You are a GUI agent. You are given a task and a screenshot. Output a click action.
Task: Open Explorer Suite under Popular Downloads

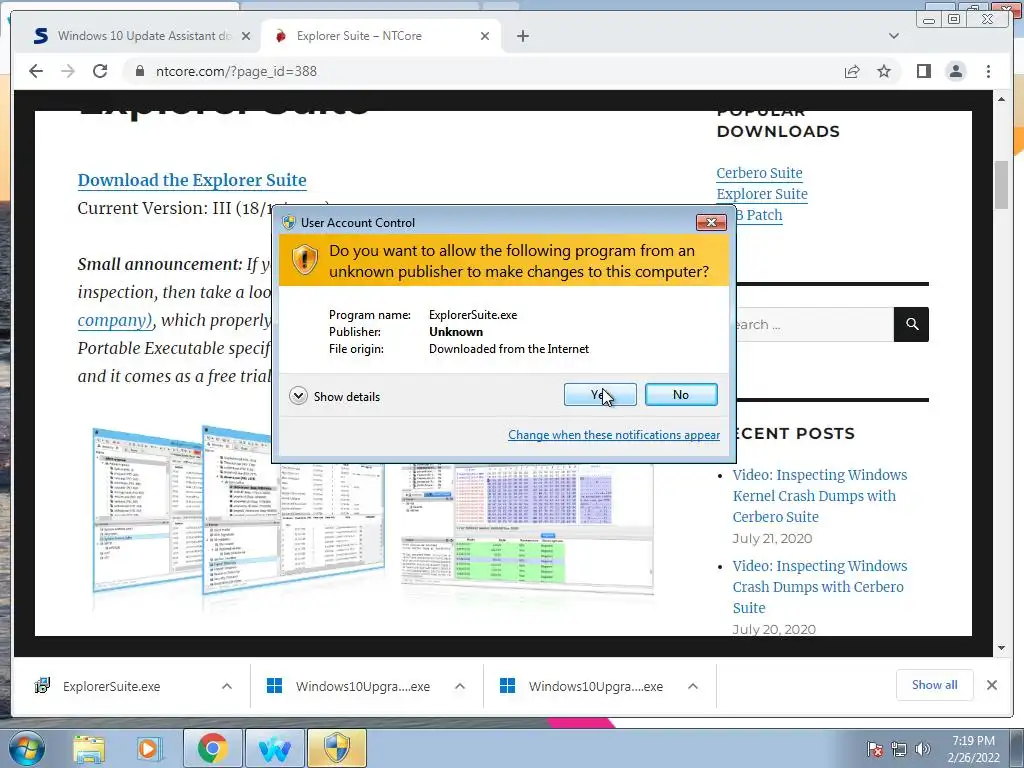click(762, 194)
